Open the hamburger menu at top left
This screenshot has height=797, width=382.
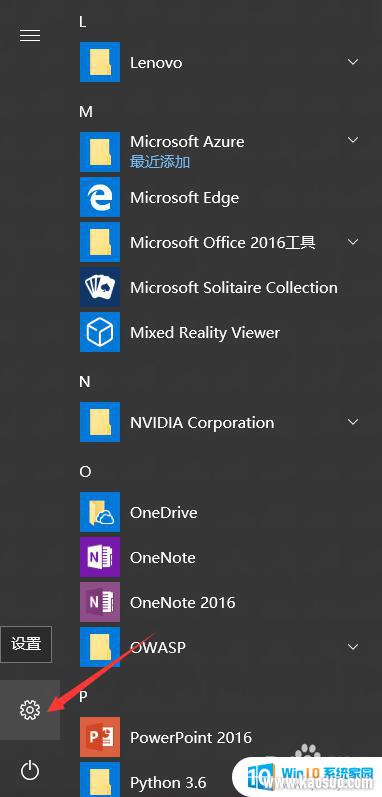point(29,36)
